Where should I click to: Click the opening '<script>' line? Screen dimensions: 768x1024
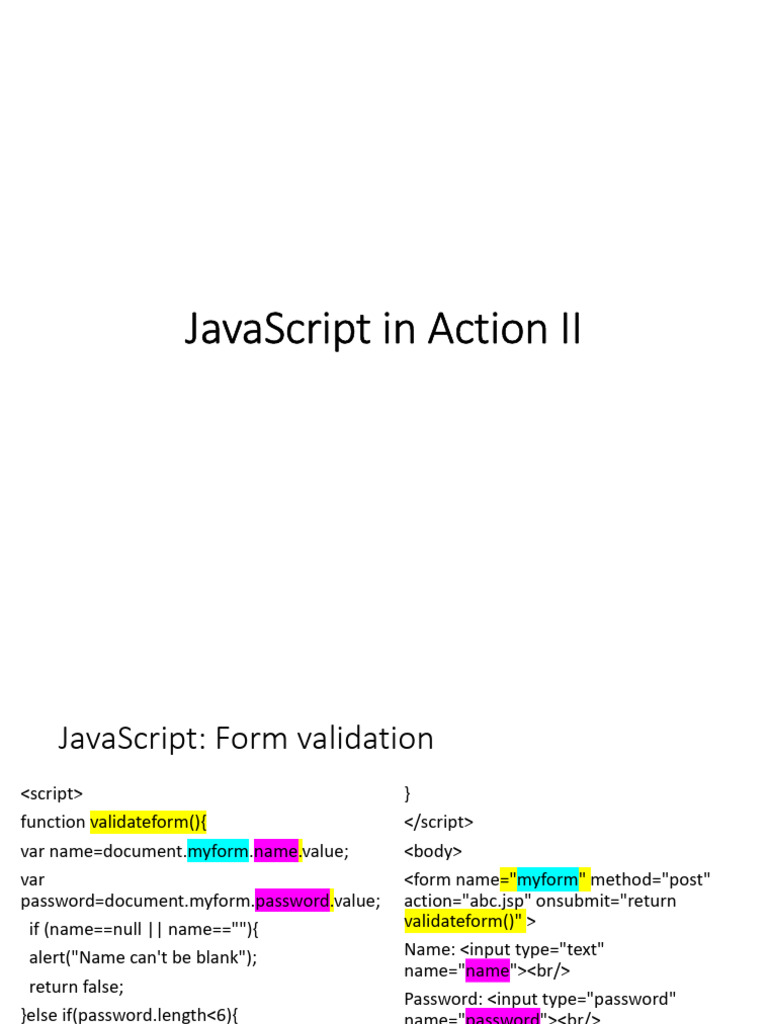tap(52, 793)
